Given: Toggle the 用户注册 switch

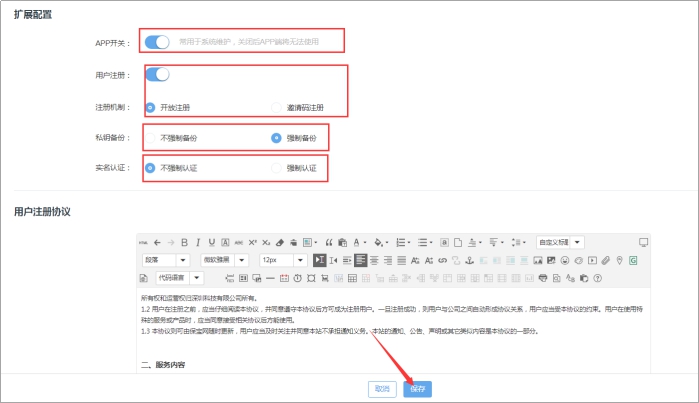Looking at the screenshot, I should tap(157, 74).
